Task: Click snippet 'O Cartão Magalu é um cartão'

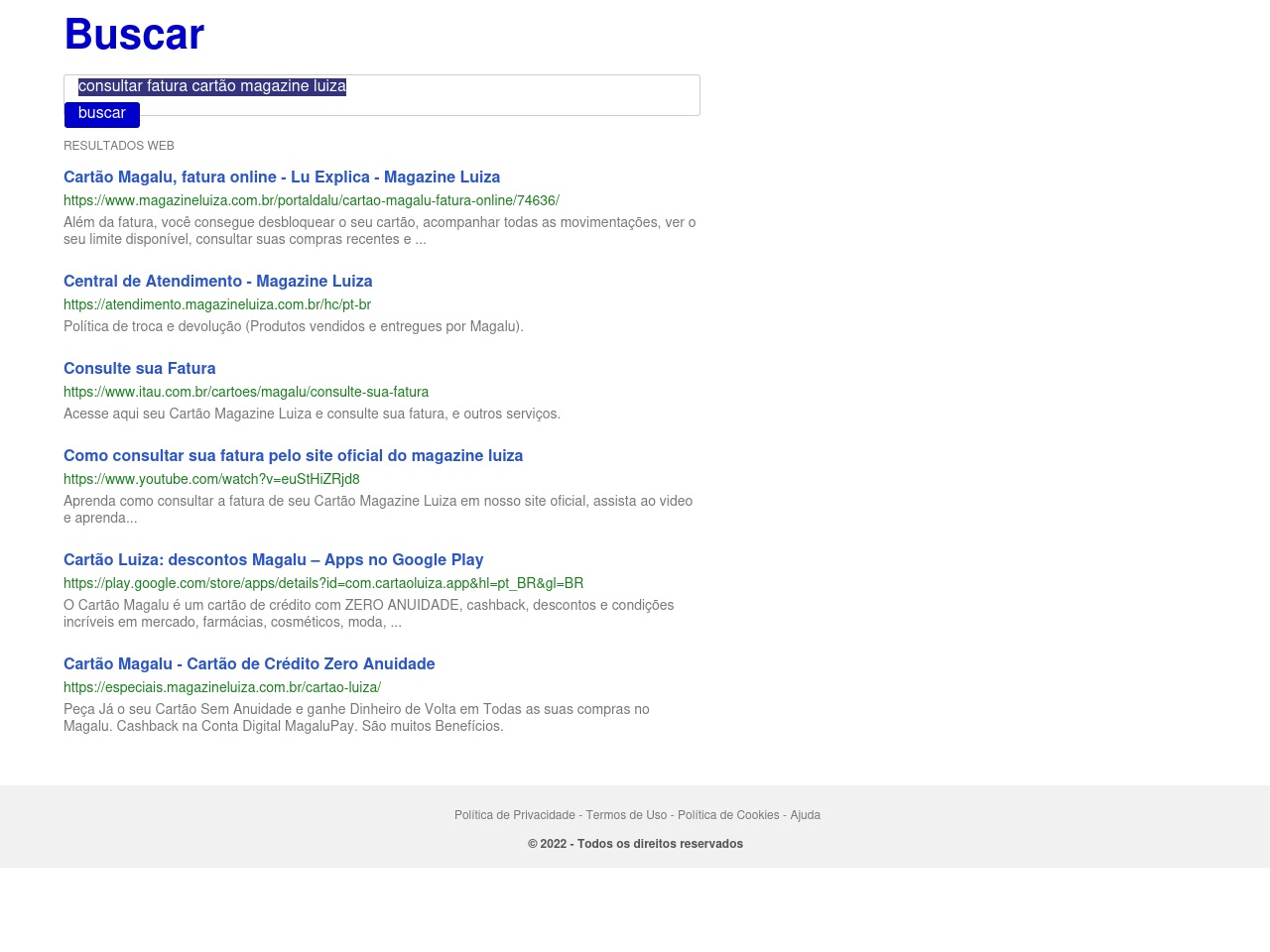Action: tap(369, 614)
